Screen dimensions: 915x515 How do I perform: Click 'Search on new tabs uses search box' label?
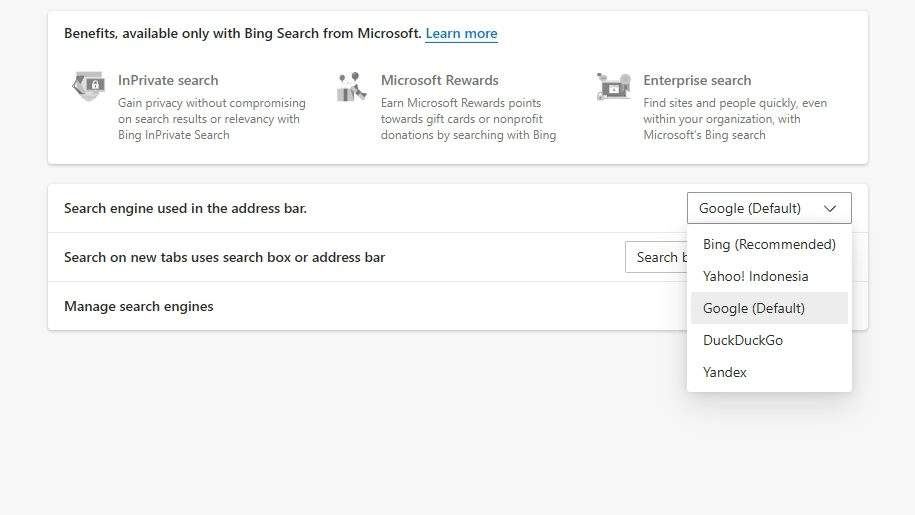pos(225,257)
